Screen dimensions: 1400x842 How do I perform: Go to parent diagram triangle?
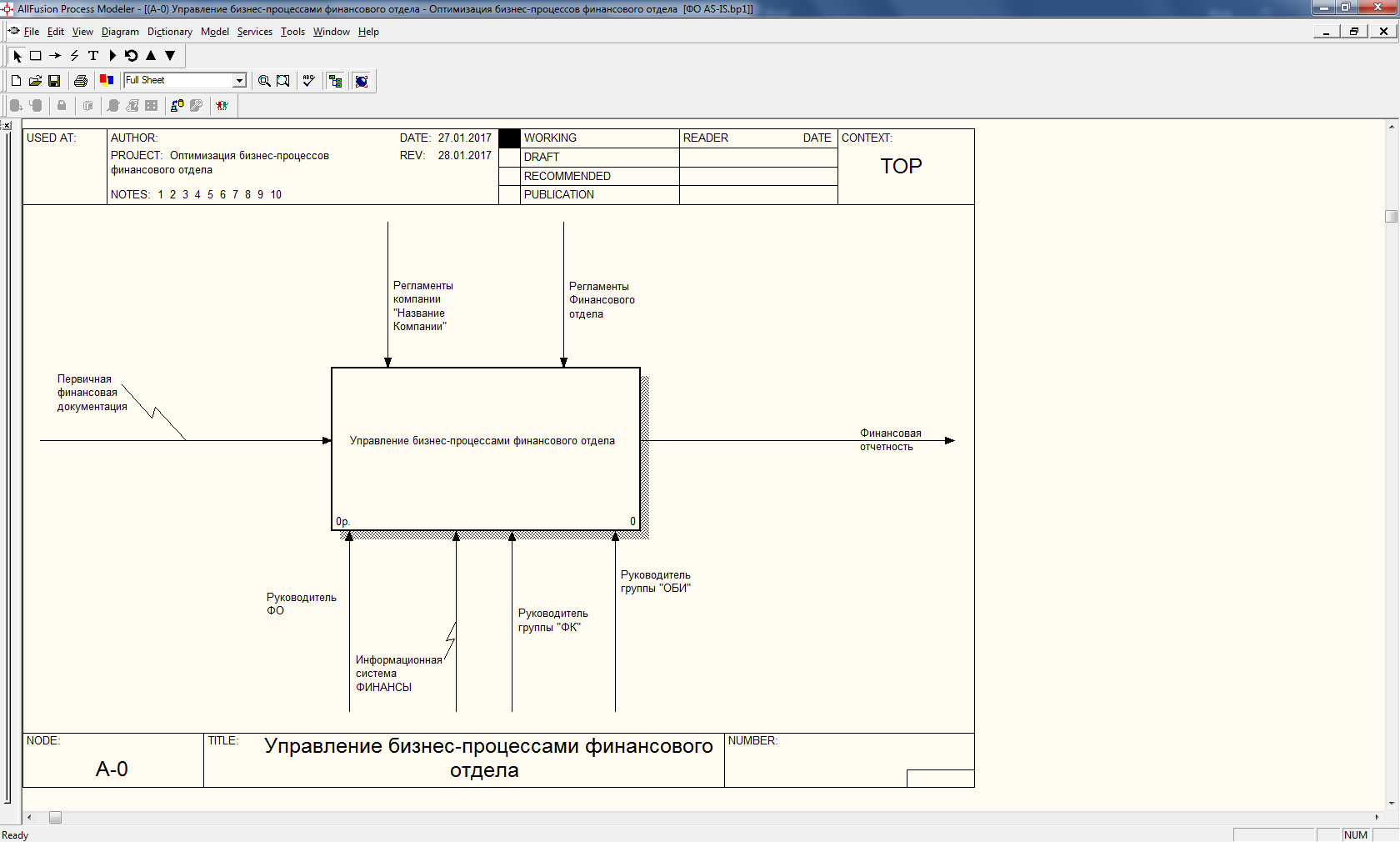click(151, 56)
